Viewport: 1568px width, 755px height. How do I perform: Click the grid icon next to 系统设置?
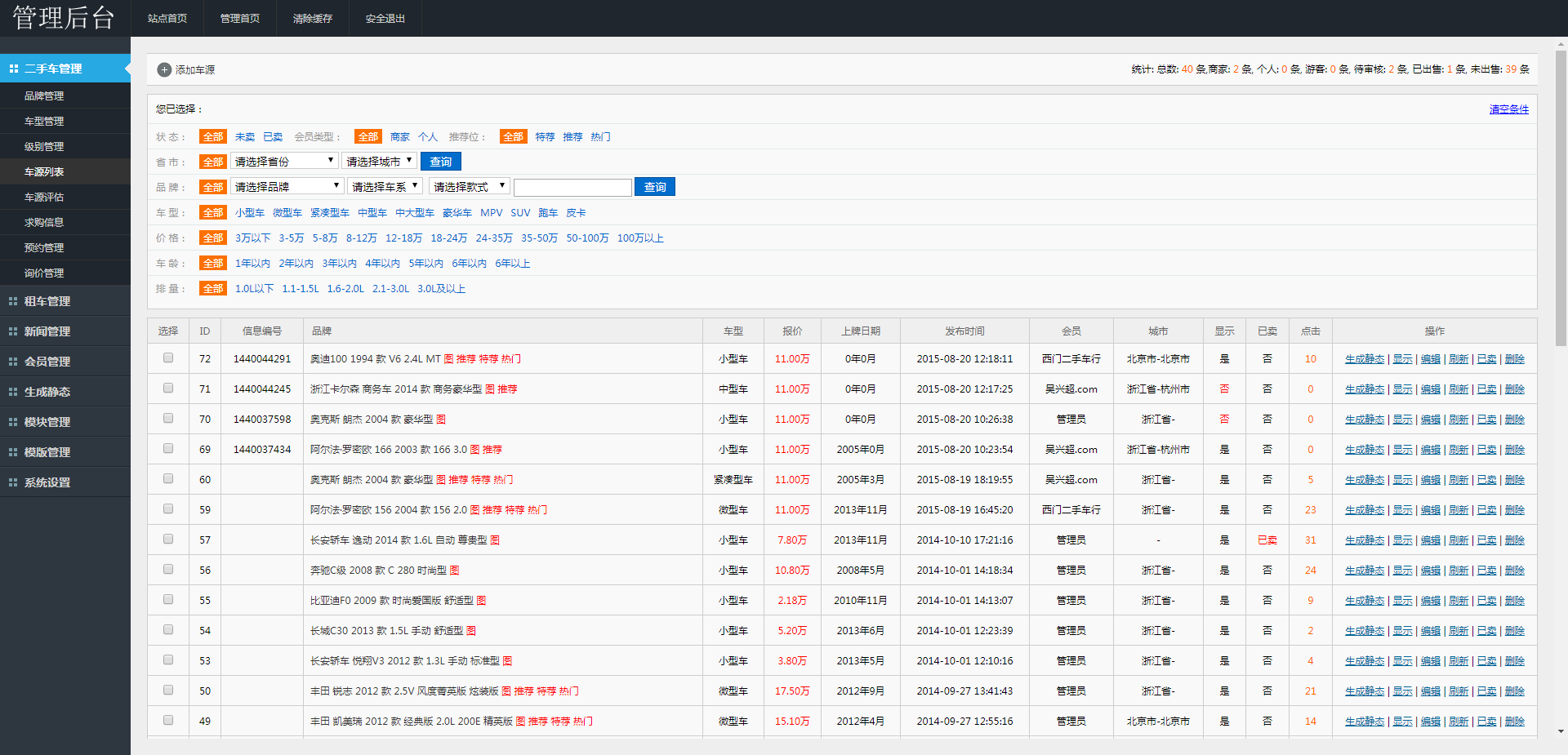13,482
